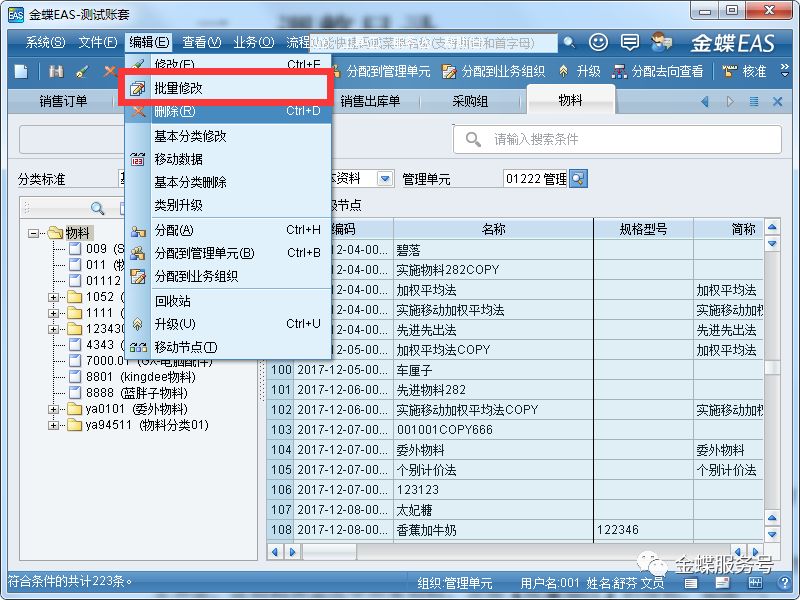Go to next tab with right arrow
The height and width of the screenshot is (600, 800).
click(730, 102)
